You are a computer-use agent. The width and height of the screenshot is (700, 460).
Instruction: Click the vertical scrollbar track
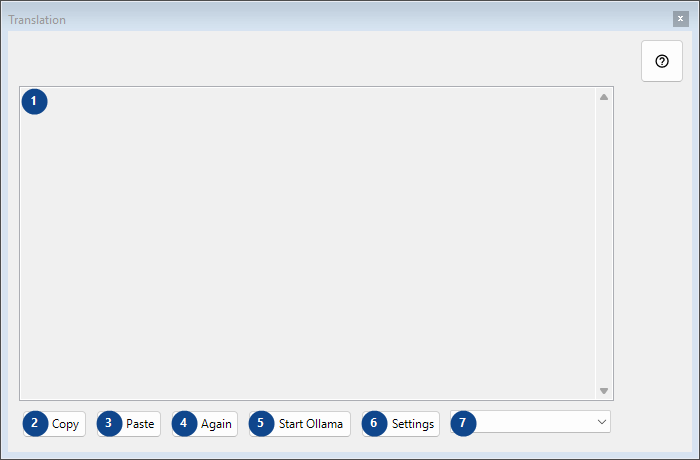604,243
